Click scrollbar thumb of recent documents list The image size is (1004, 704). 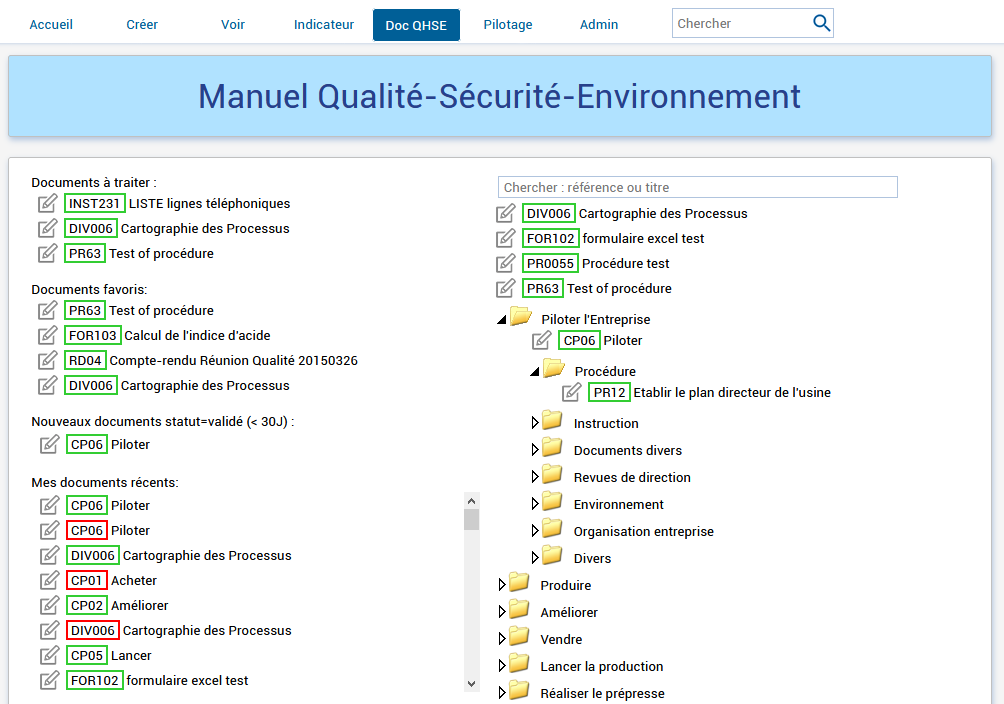472,520
